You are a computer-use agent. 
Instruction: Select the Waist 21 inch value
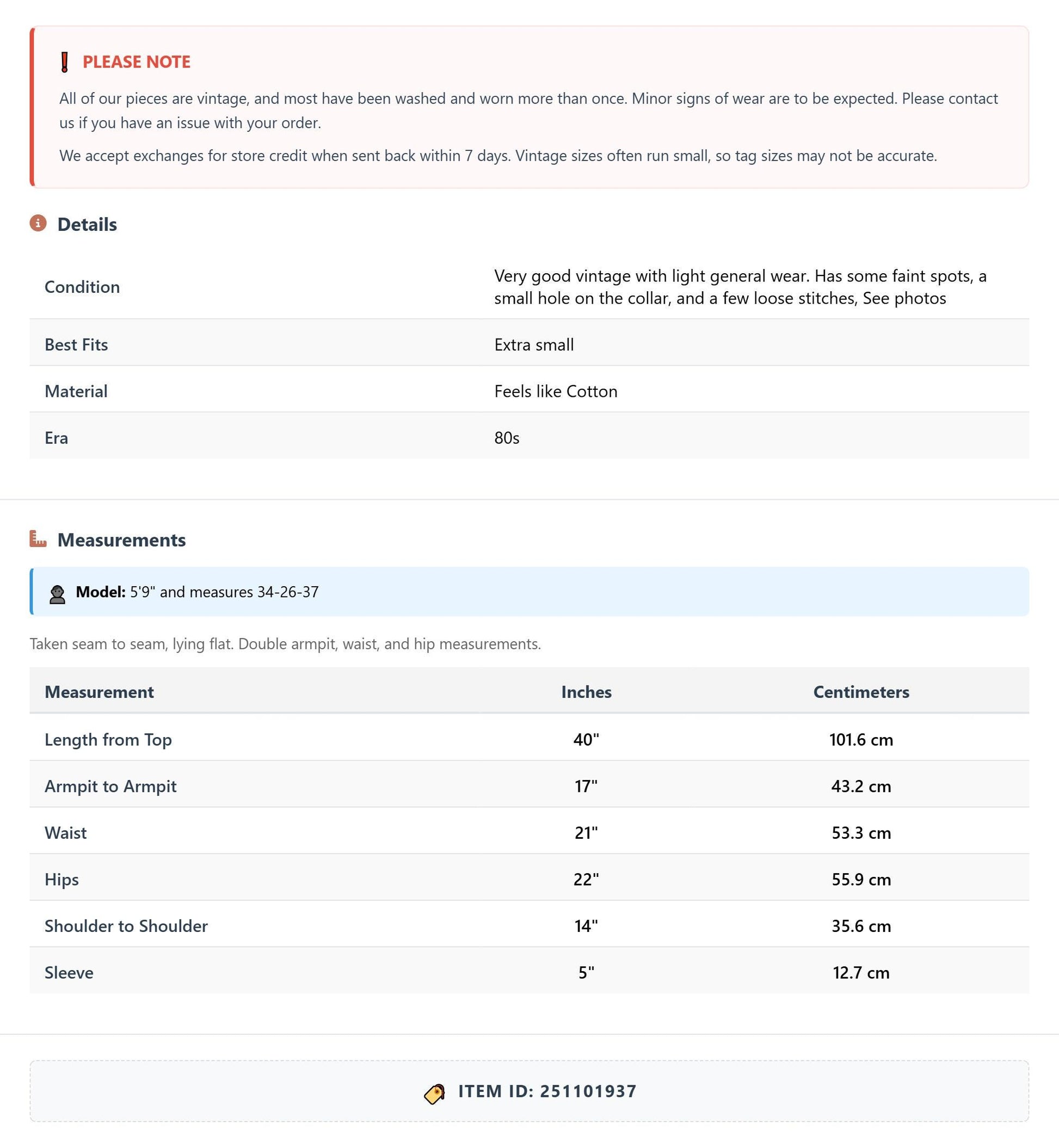point(586,832)
